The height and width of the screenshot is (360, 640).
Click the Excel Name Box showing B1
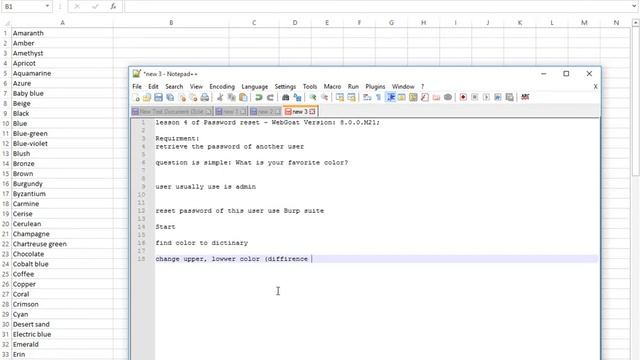tap(22, 7)
